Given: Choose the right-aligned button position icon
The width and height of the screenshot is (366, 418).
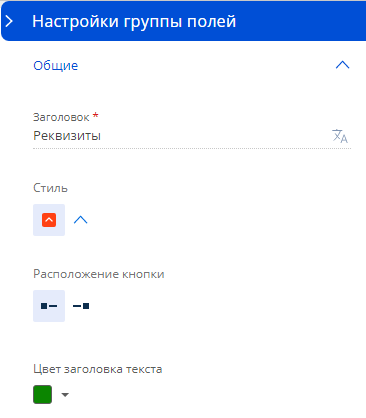Looking at the screenshot, I should tap(81, 306).
